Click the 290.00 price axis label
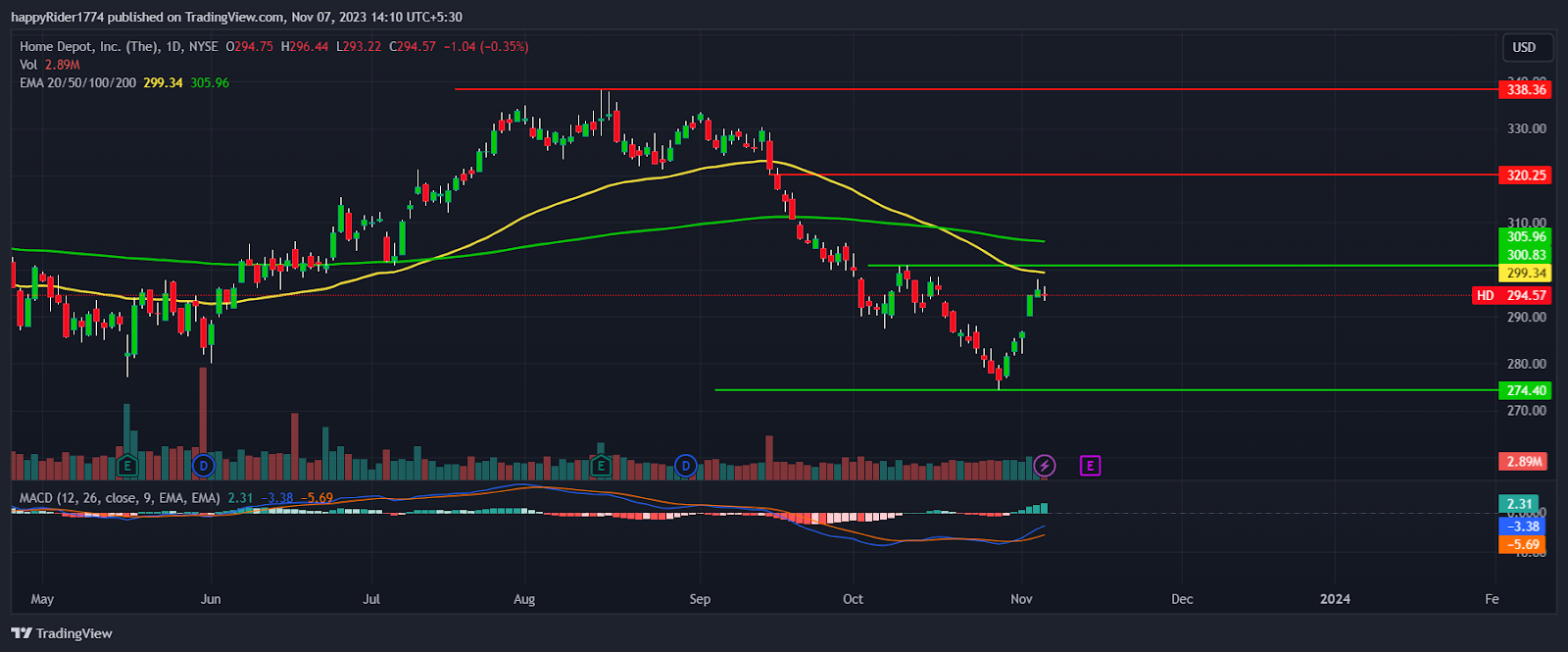Image resolution: width=1568 pixels, height=652 pixels. [x=1526, y=317]
